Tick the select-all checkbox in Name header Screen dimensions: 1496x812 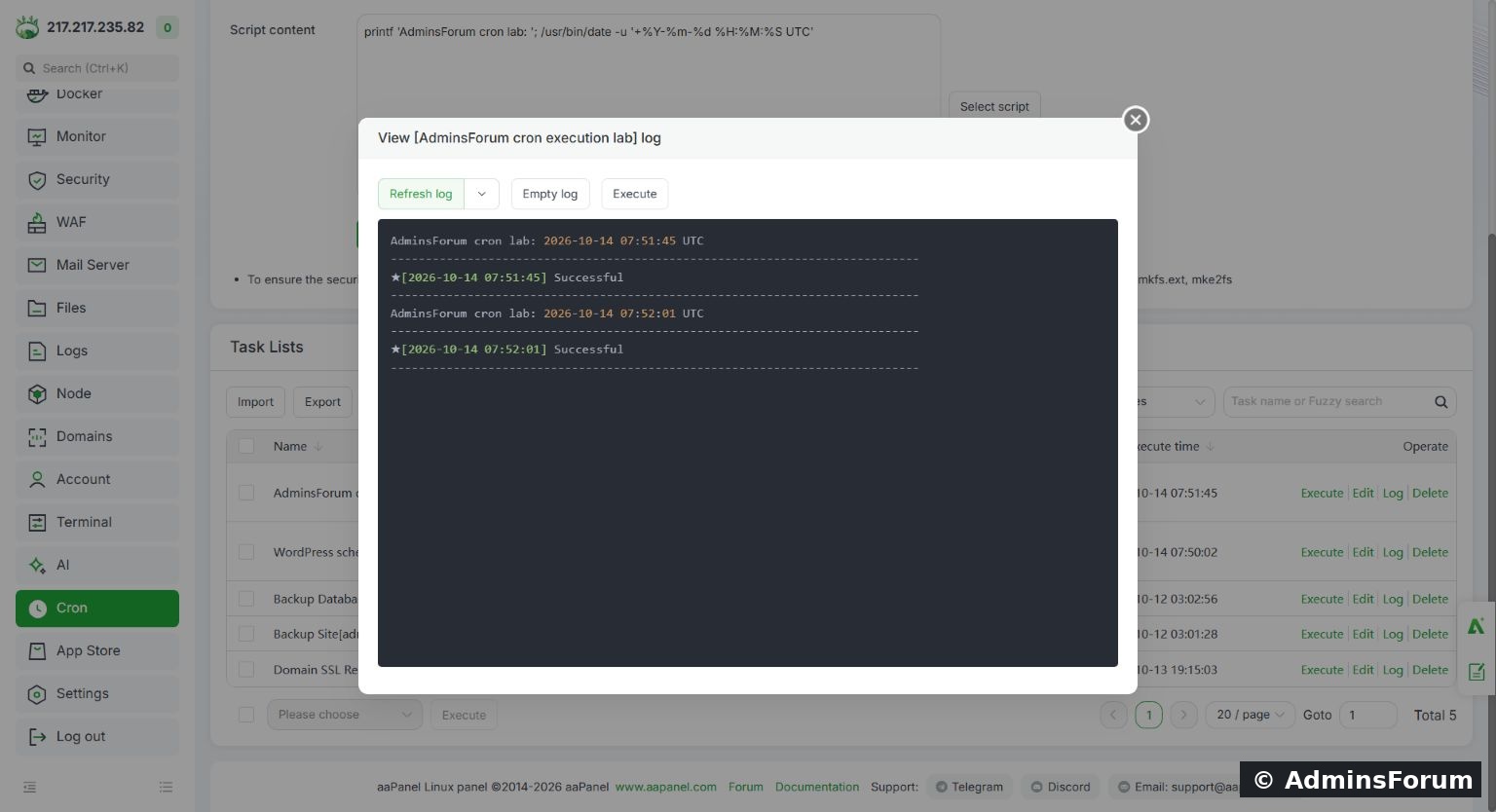coord(246,446)
